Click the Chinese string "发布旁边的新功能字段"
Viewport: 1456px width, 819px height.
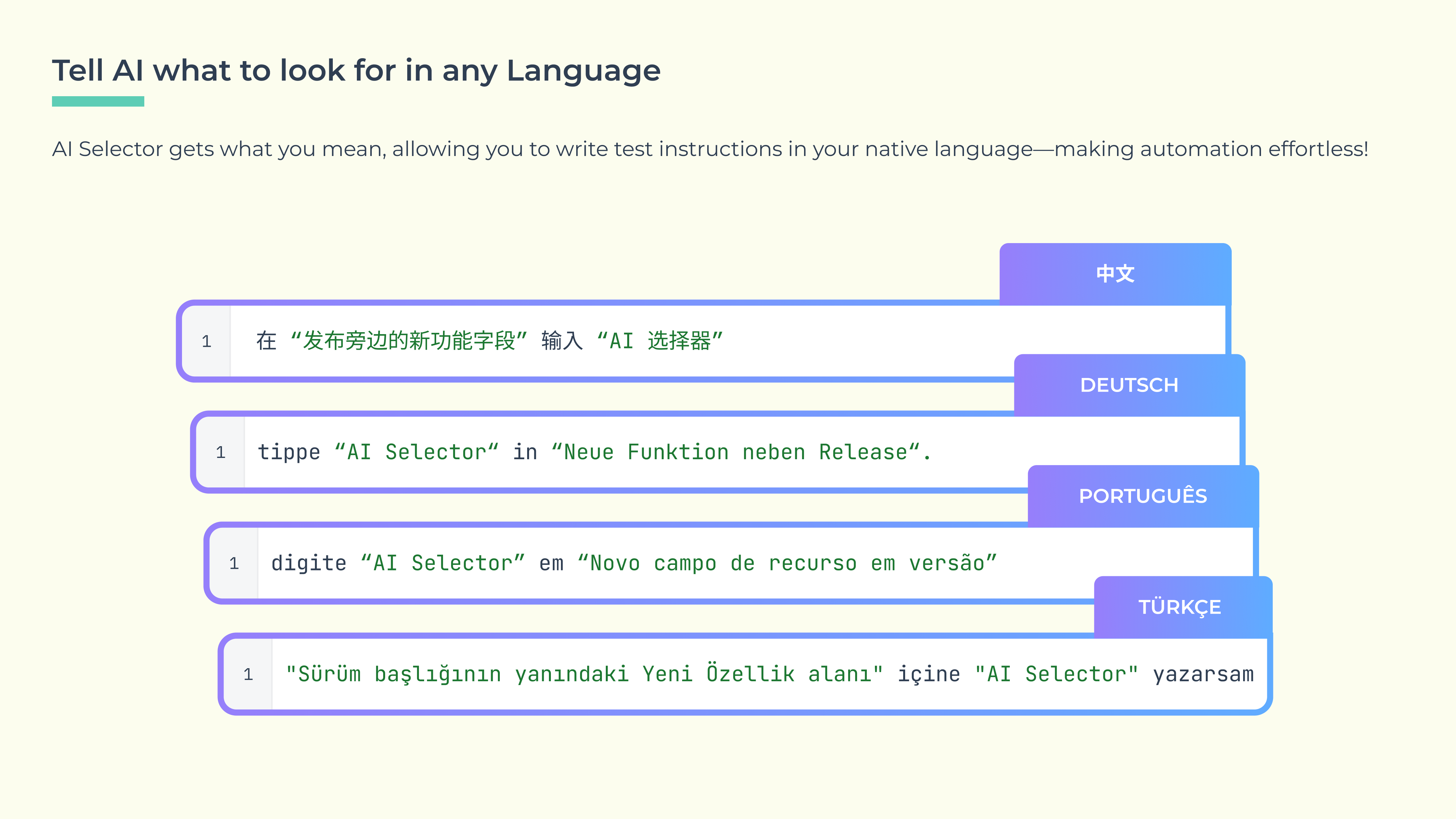pyautogui.click(x=409, y=341)
